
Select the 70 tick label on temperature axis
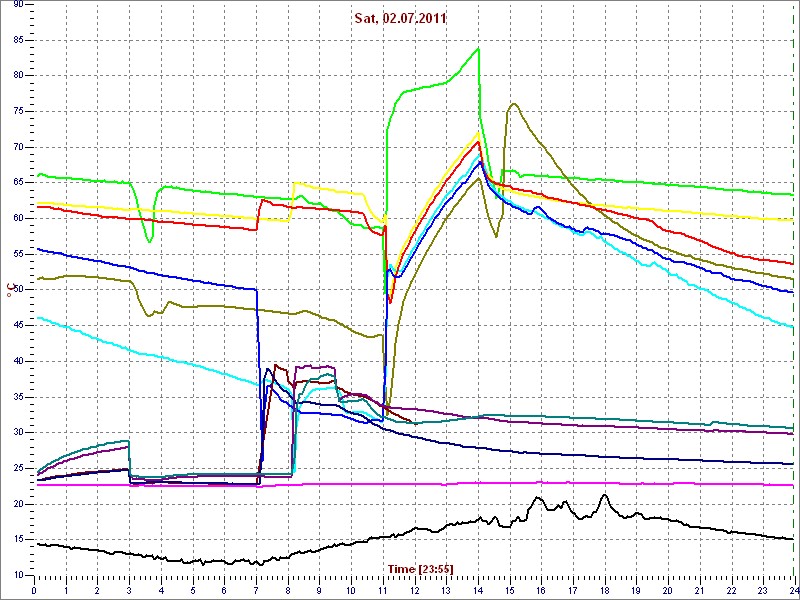(18, 147)
